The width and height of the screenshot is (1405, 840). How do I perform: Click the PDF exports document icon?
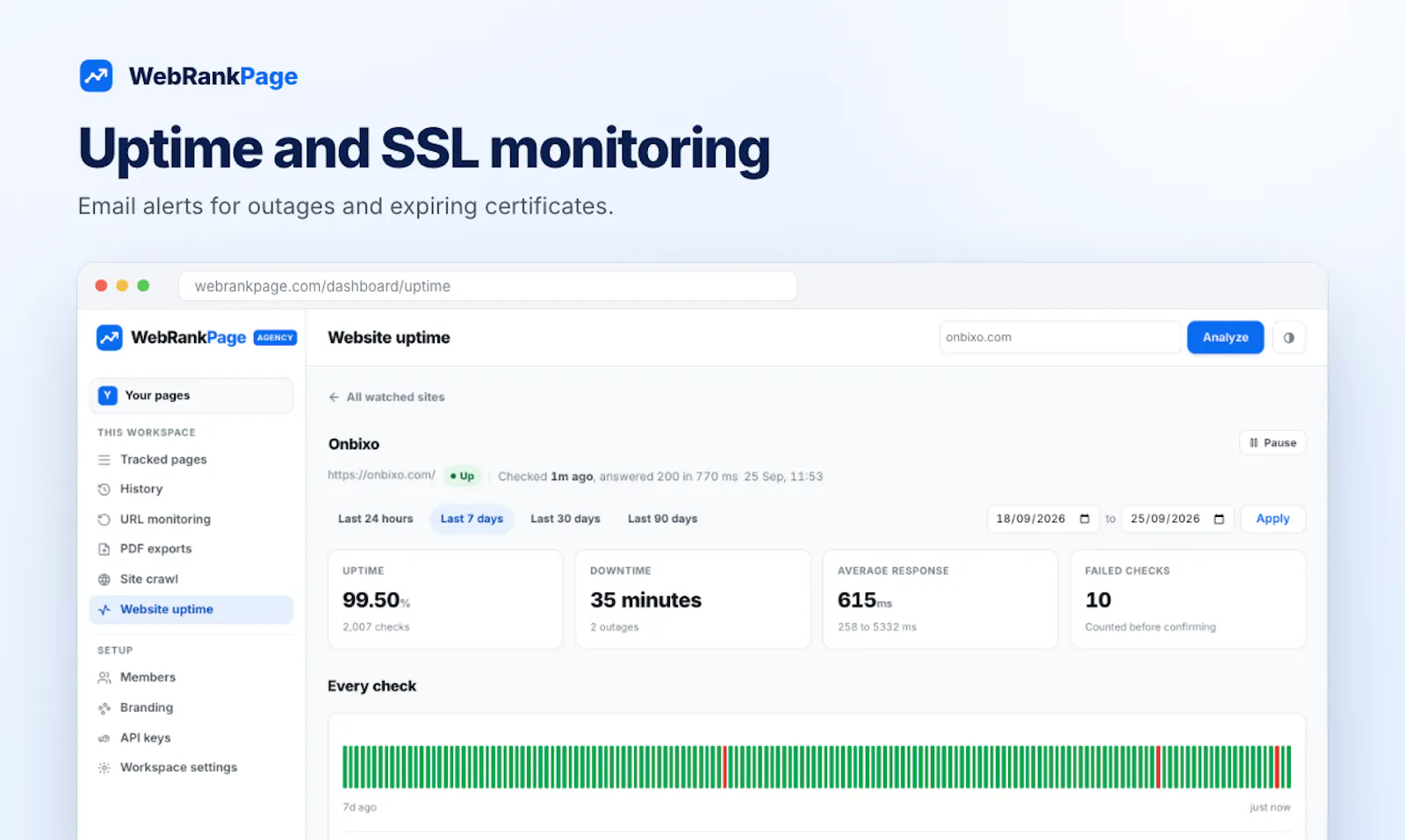(x=104, y=549)
